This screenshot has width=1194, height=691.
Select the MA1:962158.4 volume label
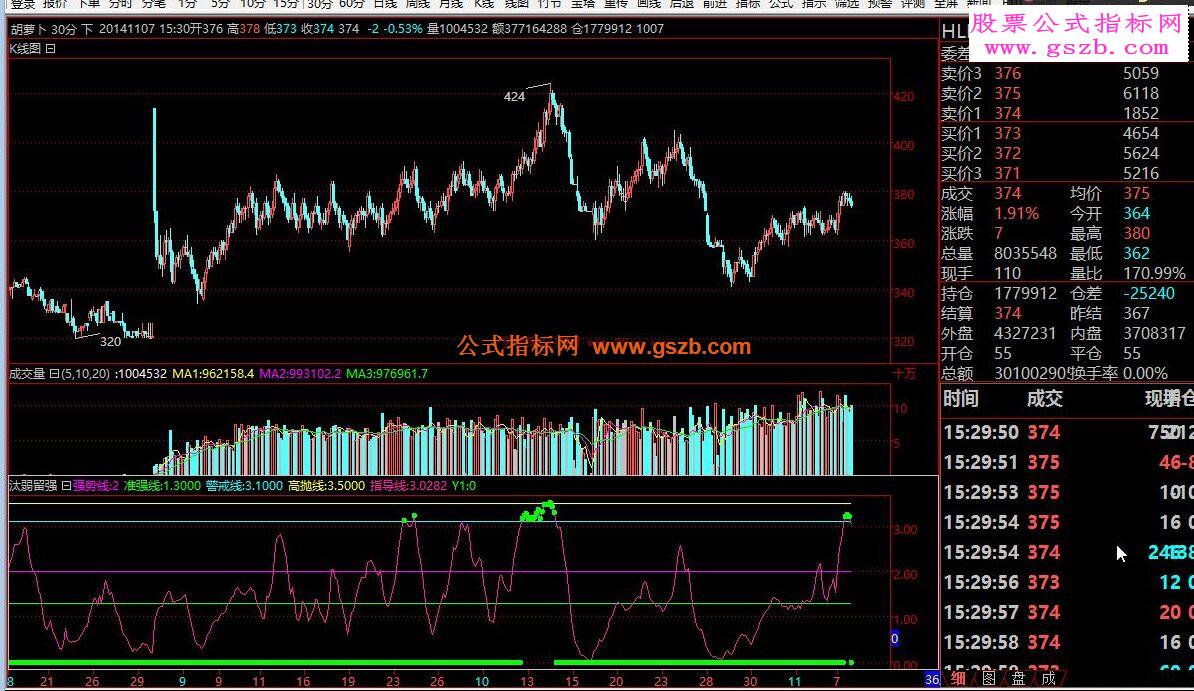click(213, 374)
